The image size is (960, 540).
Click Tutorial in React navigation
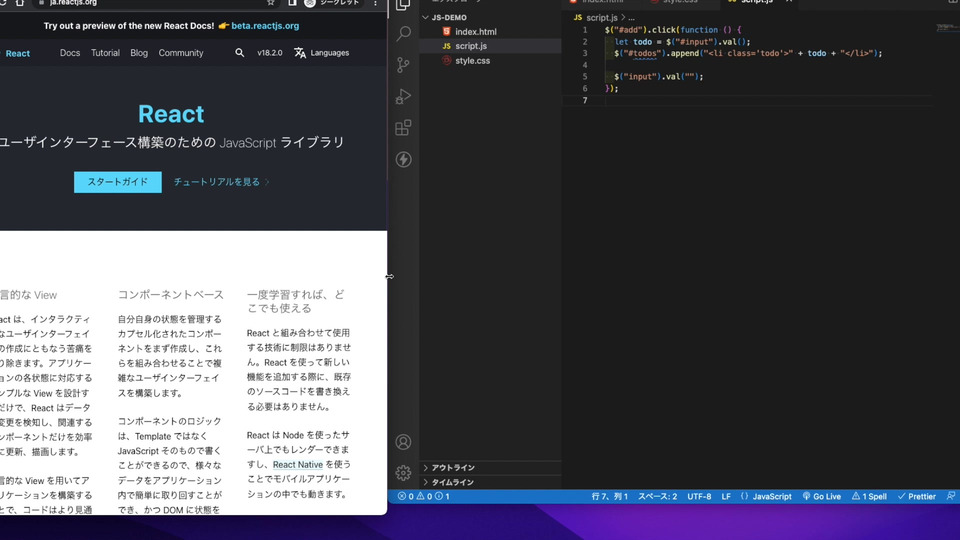point(105,53)
